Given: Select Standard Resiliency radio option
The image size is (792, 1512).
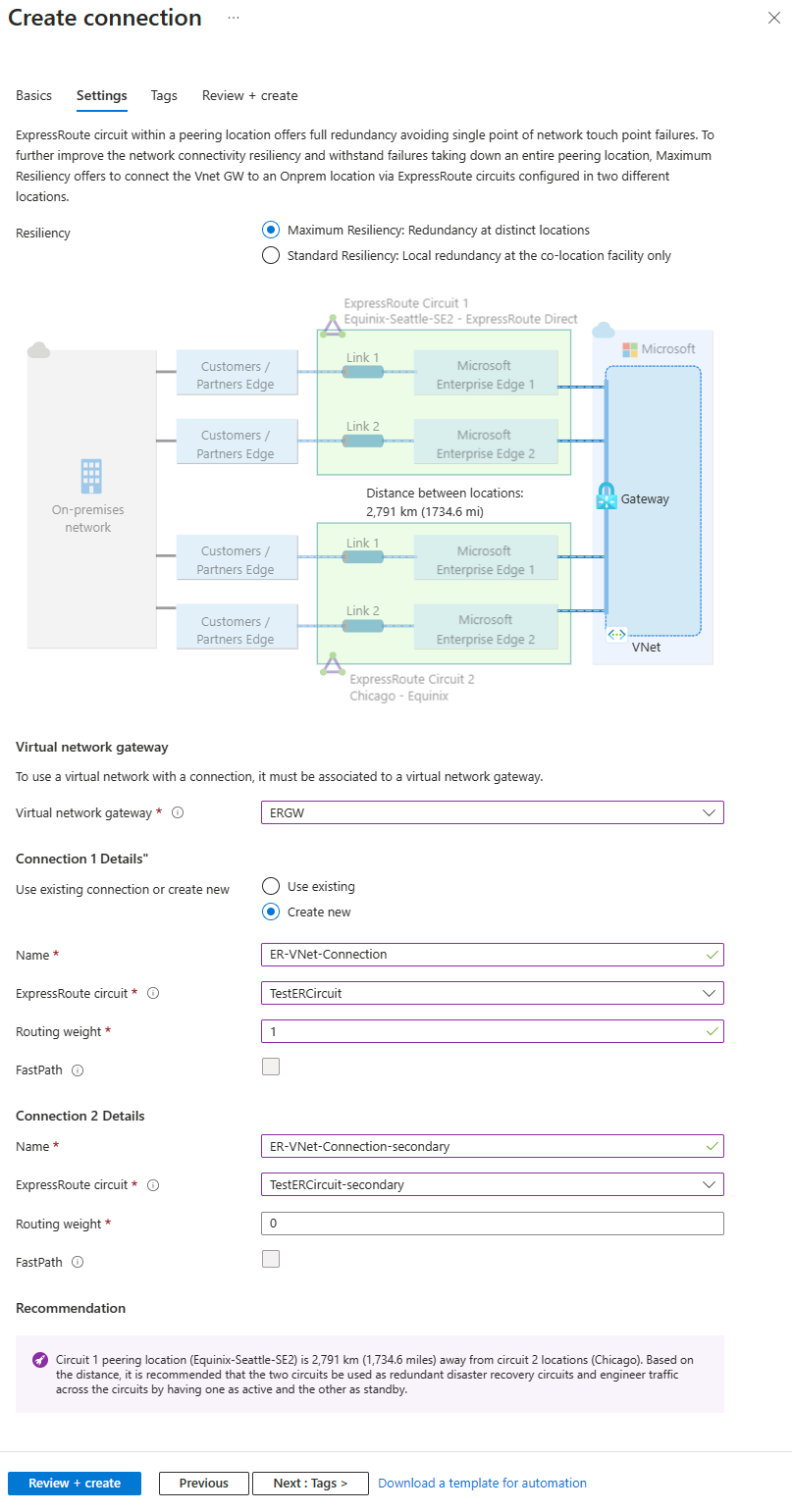Looking at the screenshot, I should click(x=271, y=255).
